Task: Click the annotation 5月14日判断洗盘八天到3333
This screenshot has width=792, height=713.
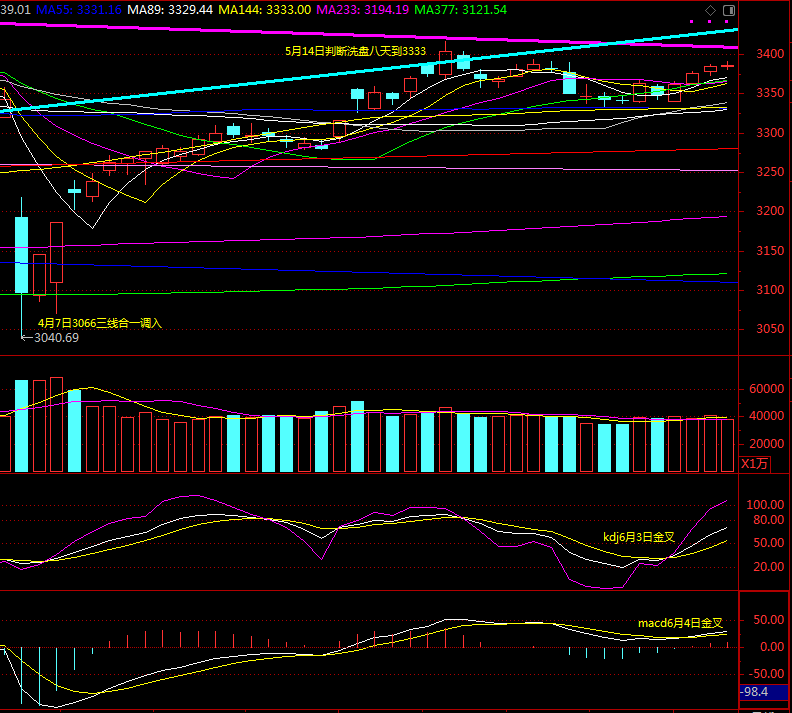Action: point(355,51)
